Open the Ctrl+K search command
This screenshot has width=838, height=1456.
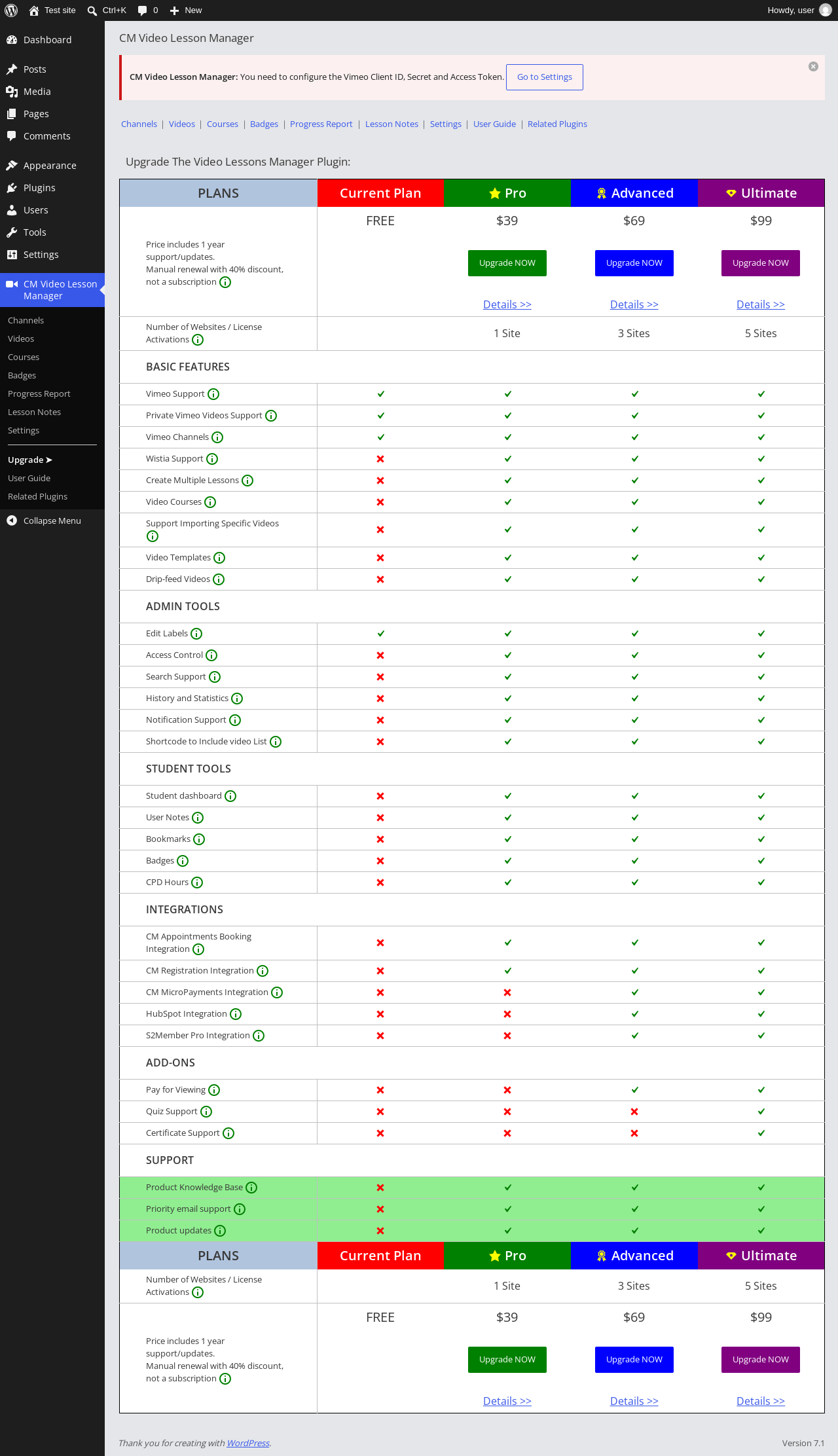point(107,10)
